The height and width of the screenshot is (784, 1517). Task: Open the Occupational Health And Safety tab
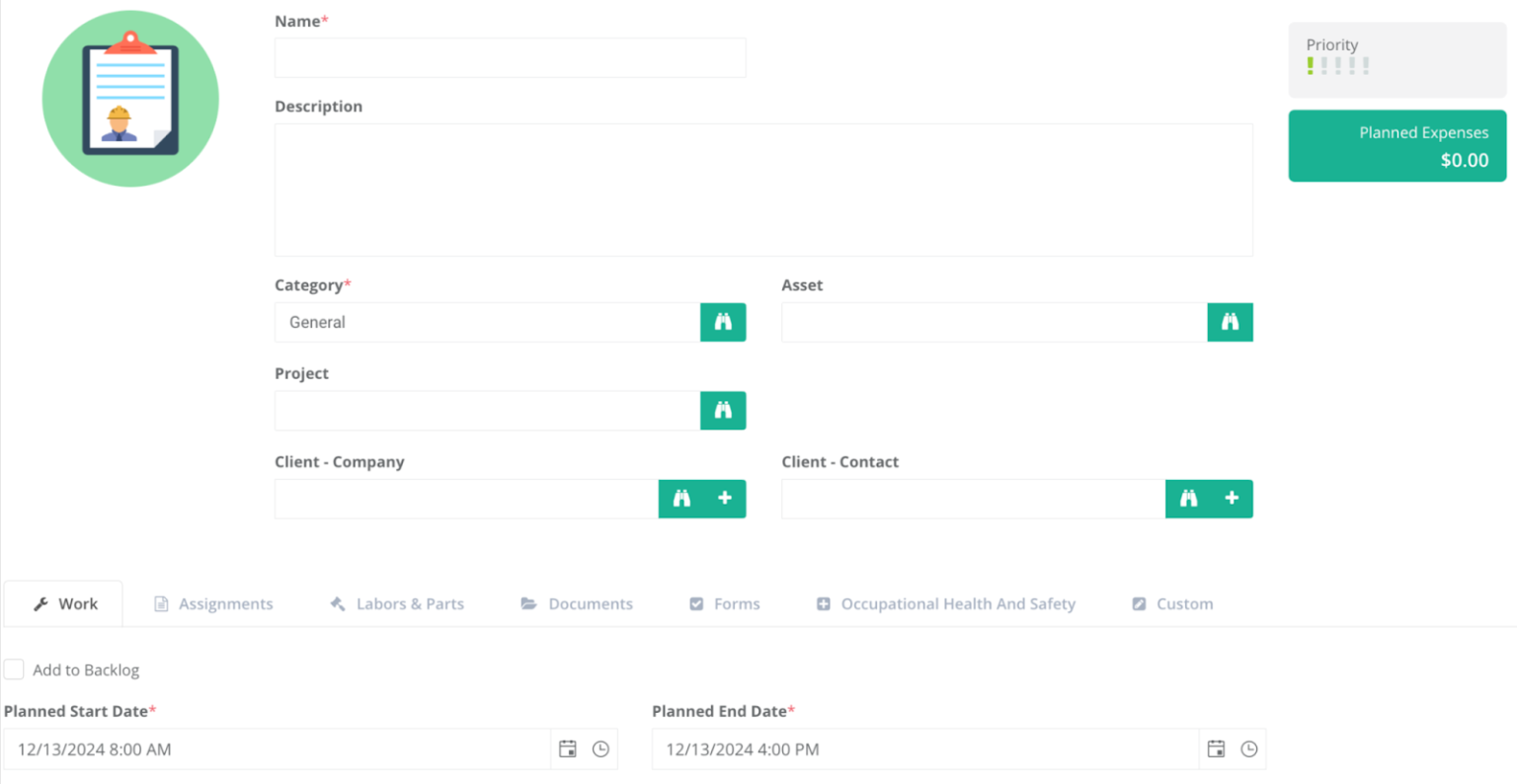pyautogui.click(x=945, y=603)
